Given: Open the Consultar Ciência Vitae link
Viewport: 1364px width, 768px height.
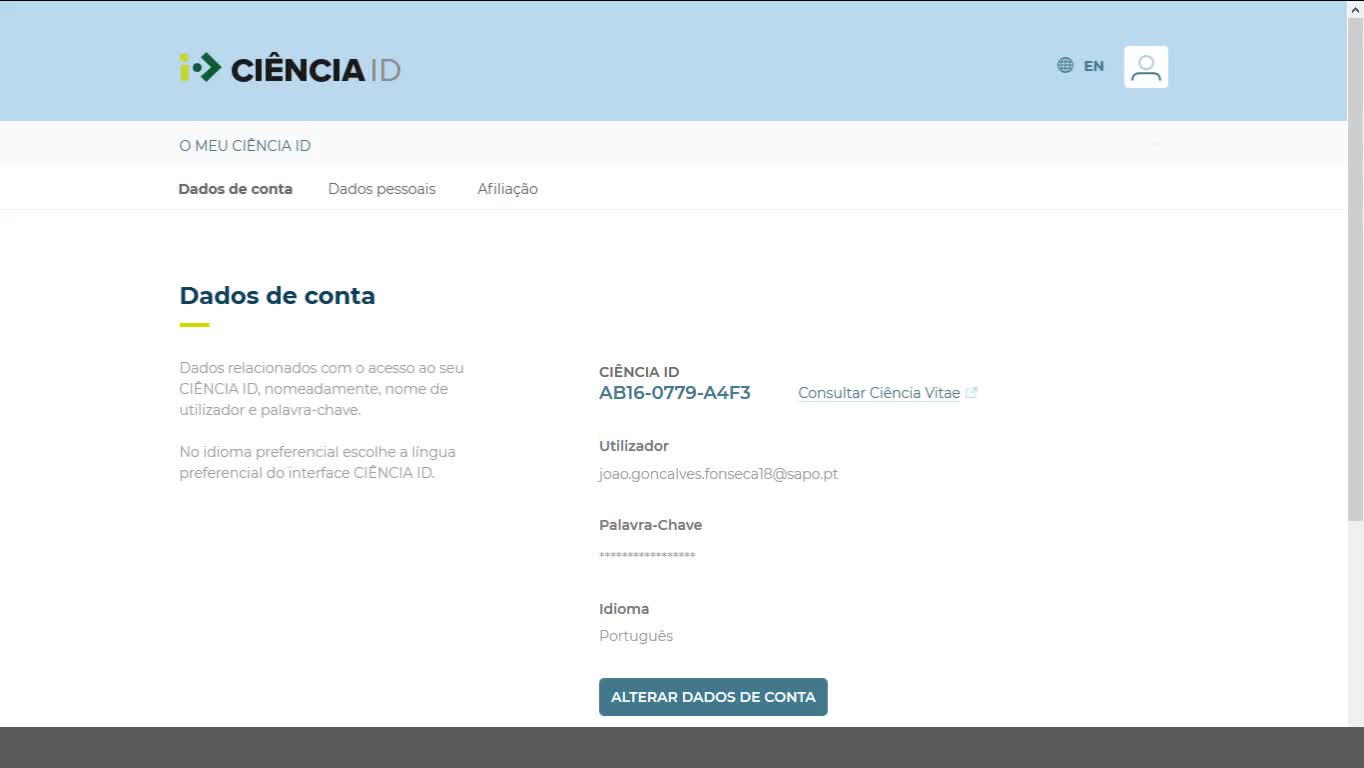Looking at the screenshot, I should point(879,393).
